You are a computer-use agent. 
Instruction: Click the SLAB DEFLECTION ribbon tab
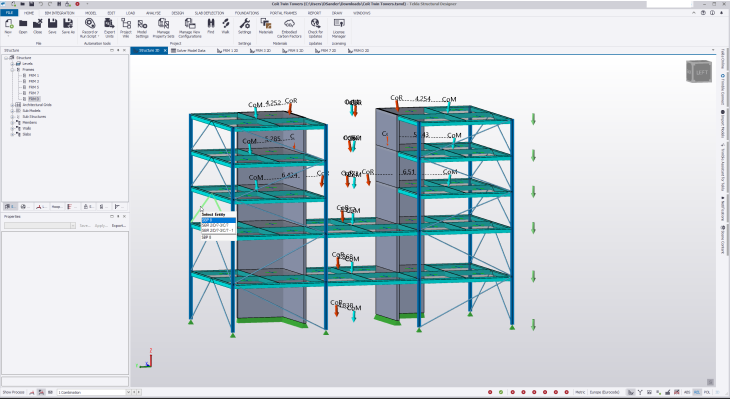210,13
